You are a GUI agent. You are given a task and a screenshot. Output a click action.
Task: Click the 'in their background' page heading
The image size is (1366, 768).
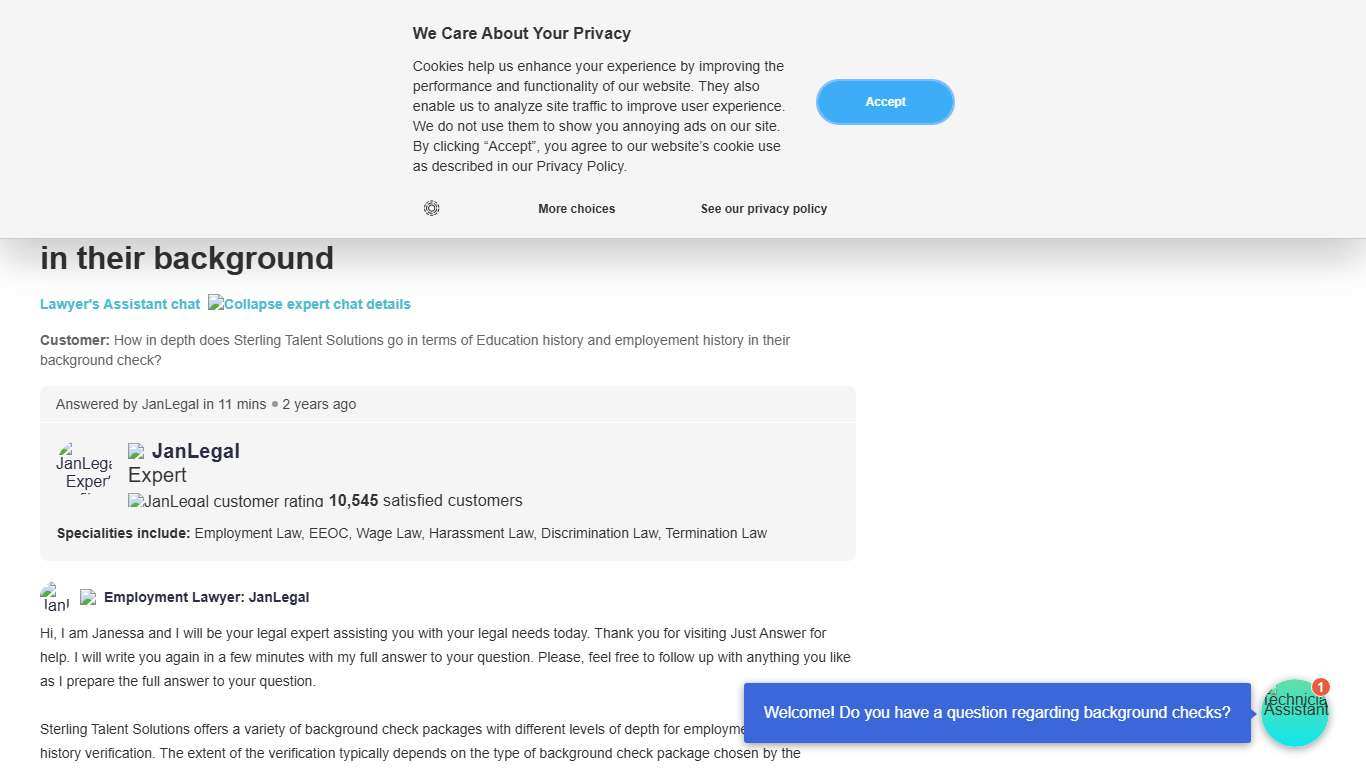[x=187, y=258]
